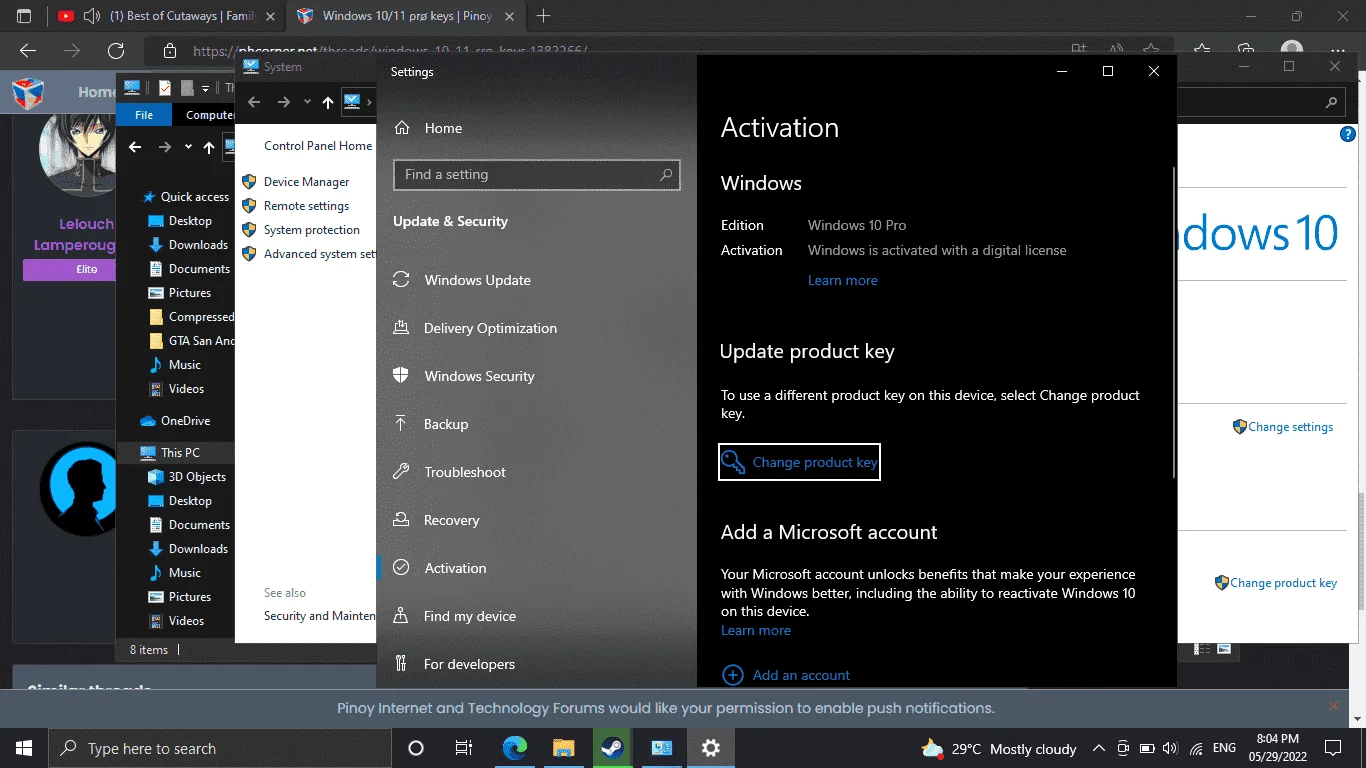Click the plus circle icon beside Add an account
The height and width of the screenshot is (768, 1366).
(x=733, y=675)
